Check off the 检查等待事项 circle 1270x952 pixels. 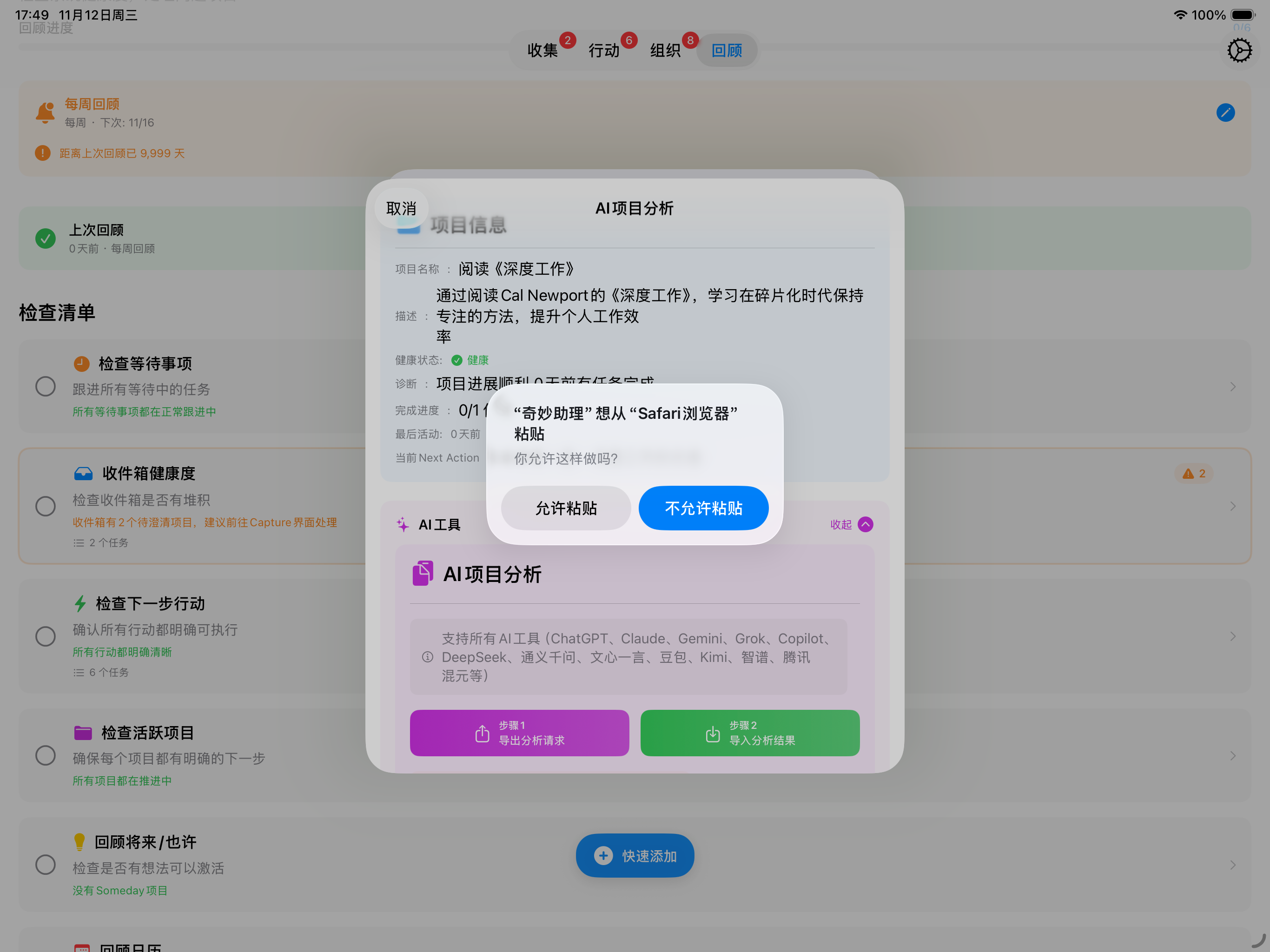click(46, 386)
